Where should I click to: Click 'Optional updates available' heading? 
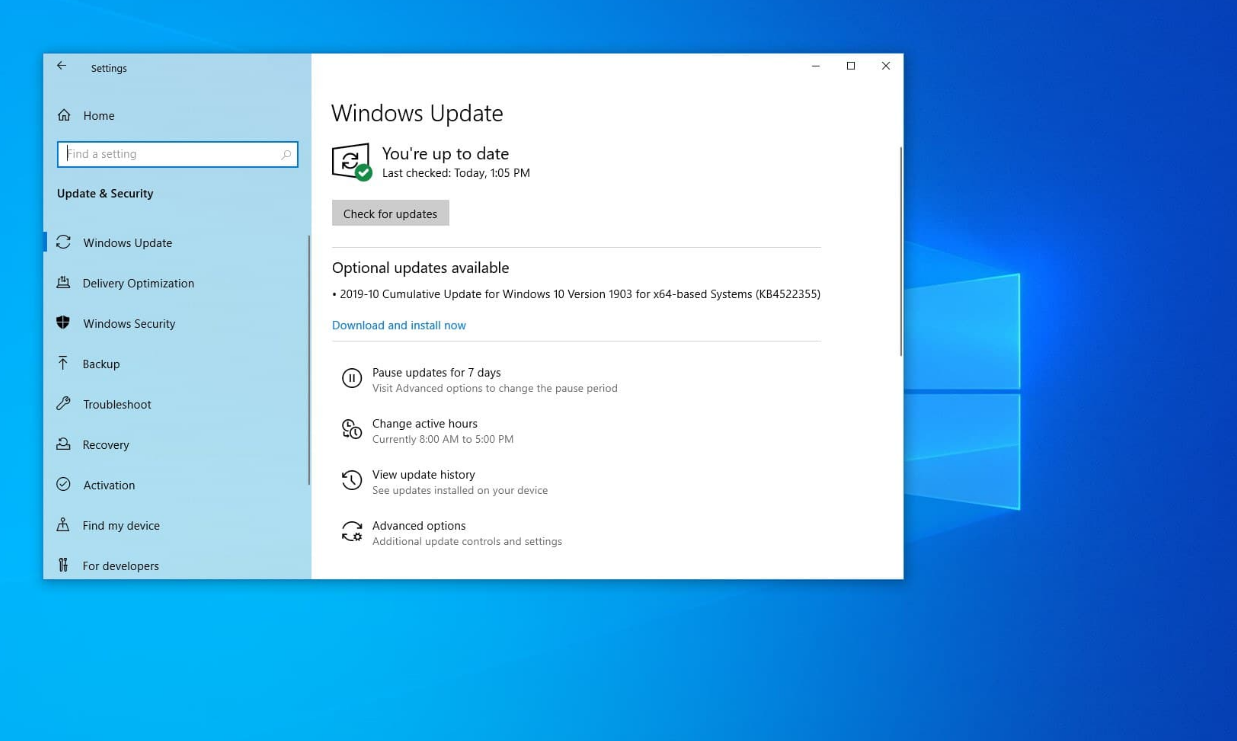420,268
